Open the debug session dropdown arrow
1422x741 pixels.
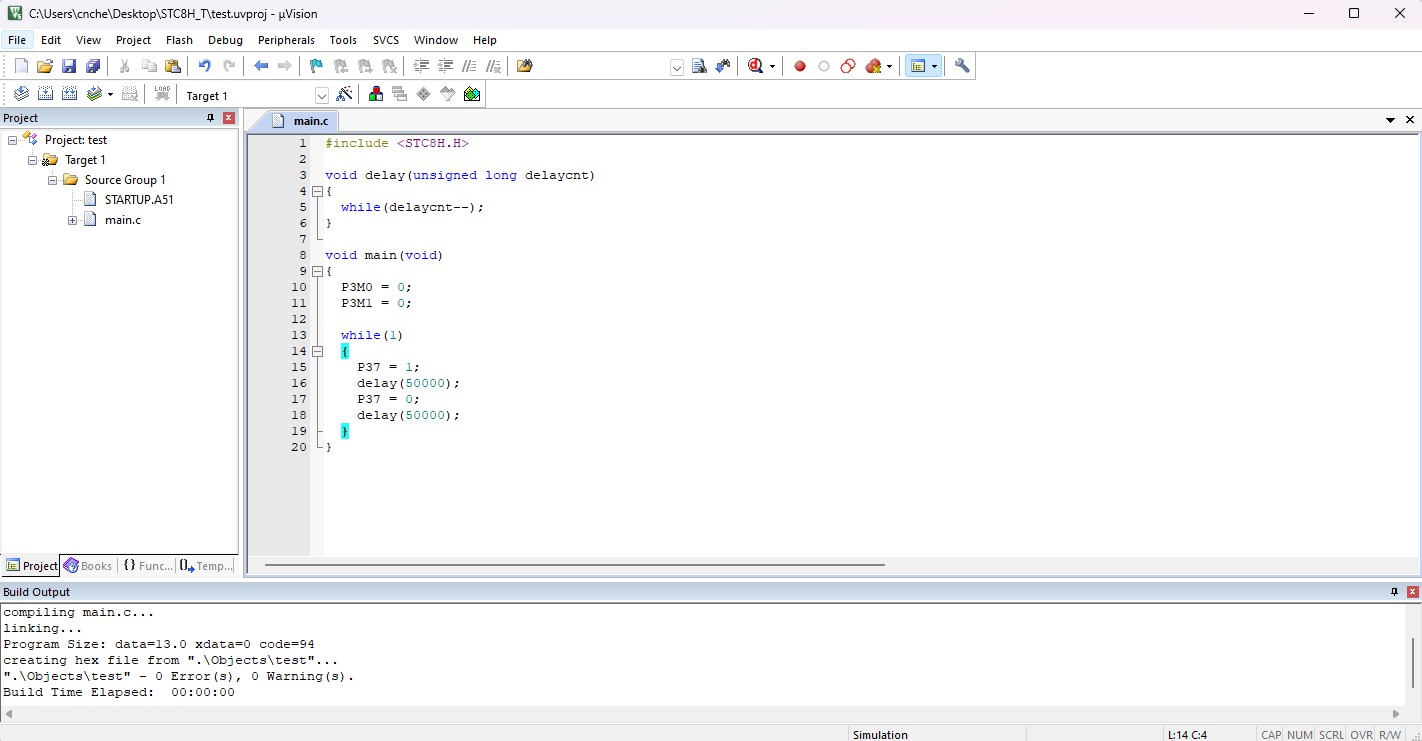(772, 67)
